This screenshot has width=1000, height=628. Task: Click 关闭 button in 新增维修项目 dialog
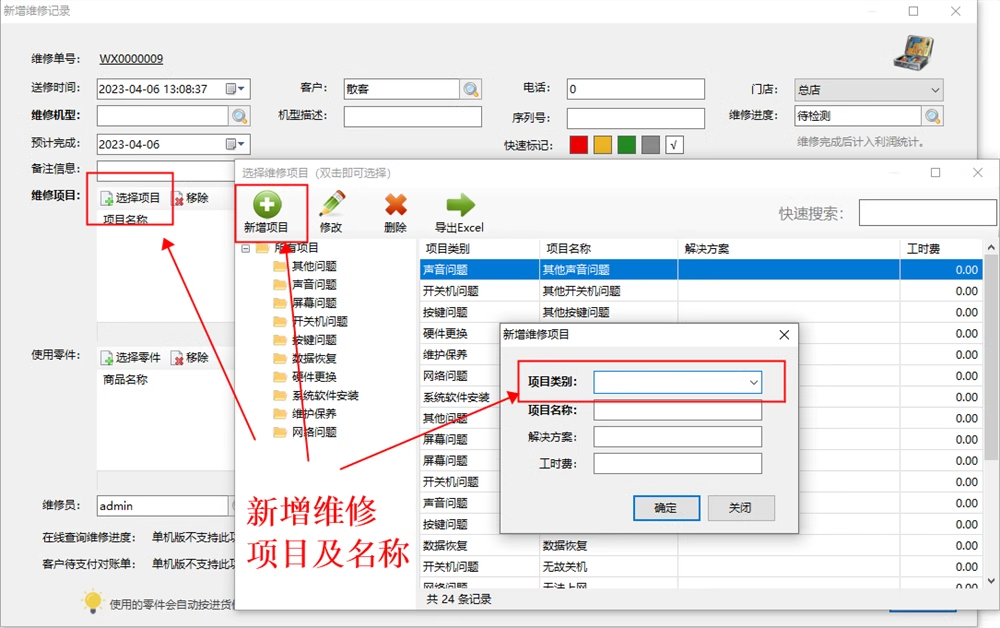(741, 508)
